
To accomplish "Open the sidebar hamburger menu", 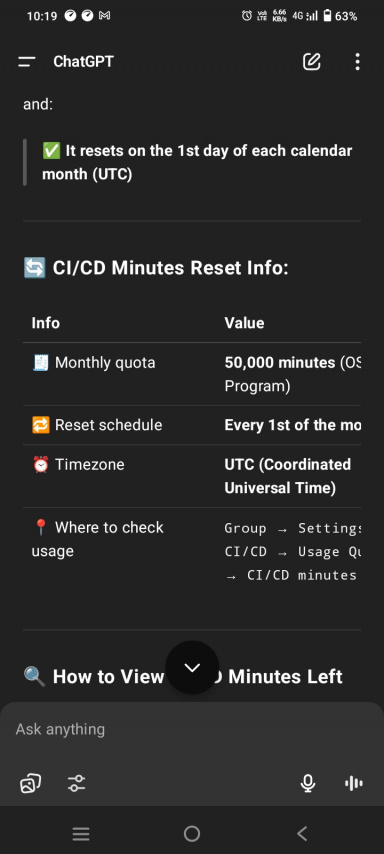I will (x=27, y=62).
